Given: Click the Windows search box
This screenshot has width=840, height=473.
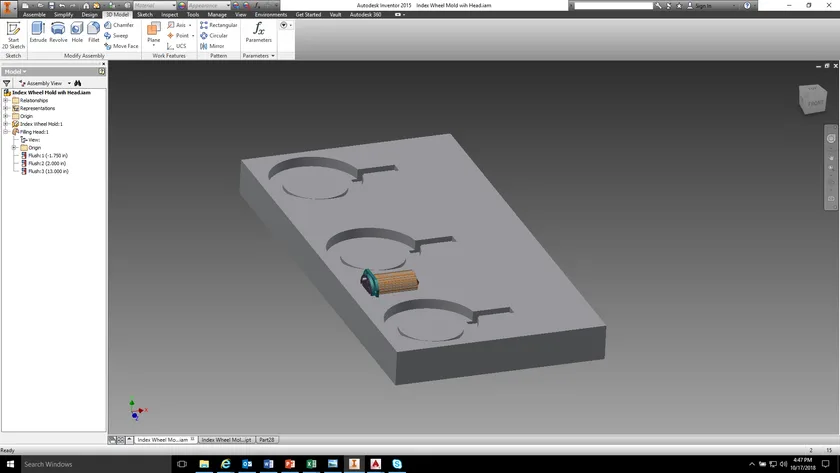Looking at the screenshot, I should [96, 464].
